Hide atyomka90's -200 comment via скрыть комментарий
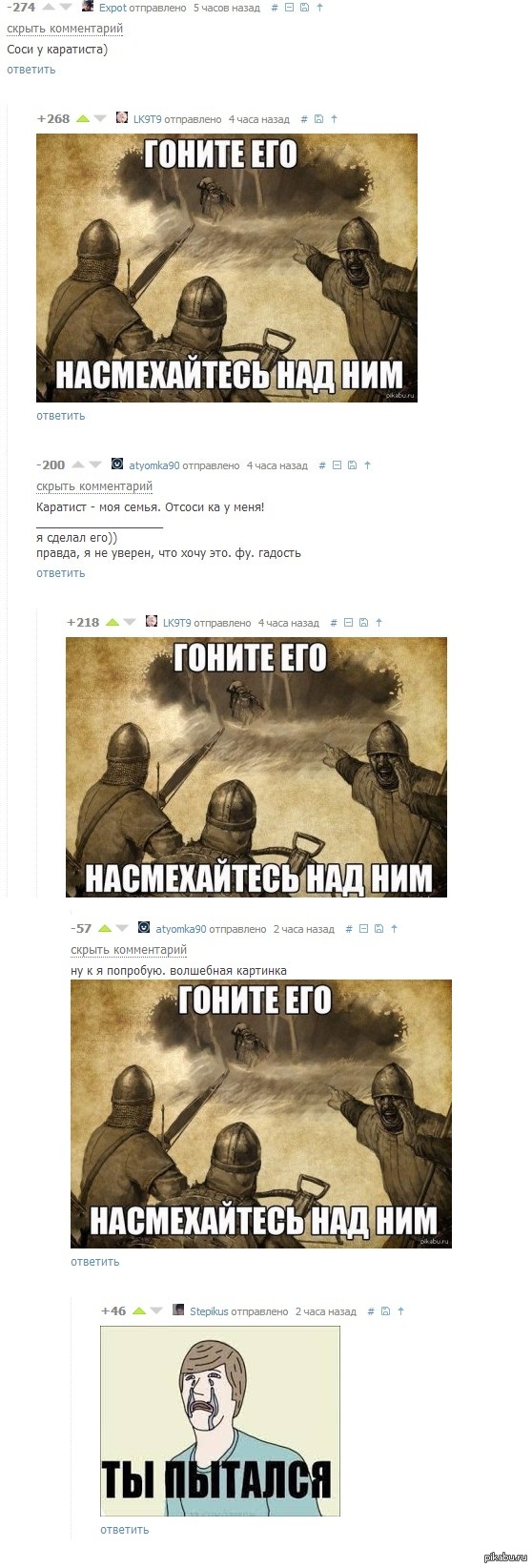Viewport: 532px width, 1568px height. [94, 486]
